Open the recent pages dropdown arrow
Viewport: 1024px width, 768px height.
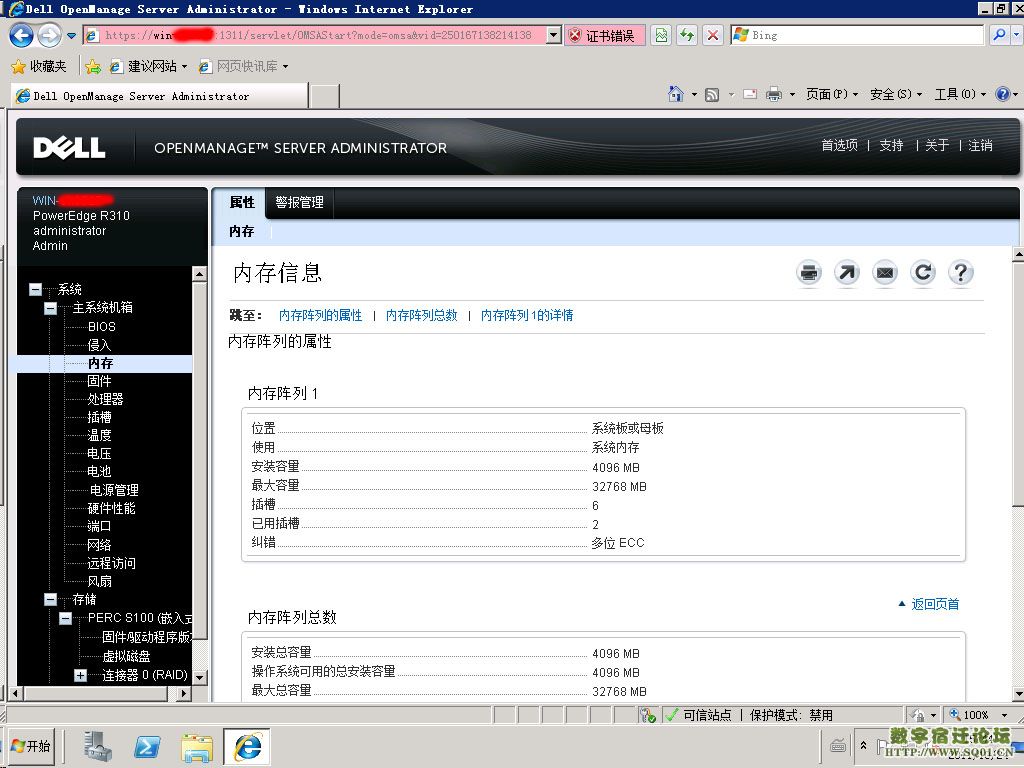71,35
